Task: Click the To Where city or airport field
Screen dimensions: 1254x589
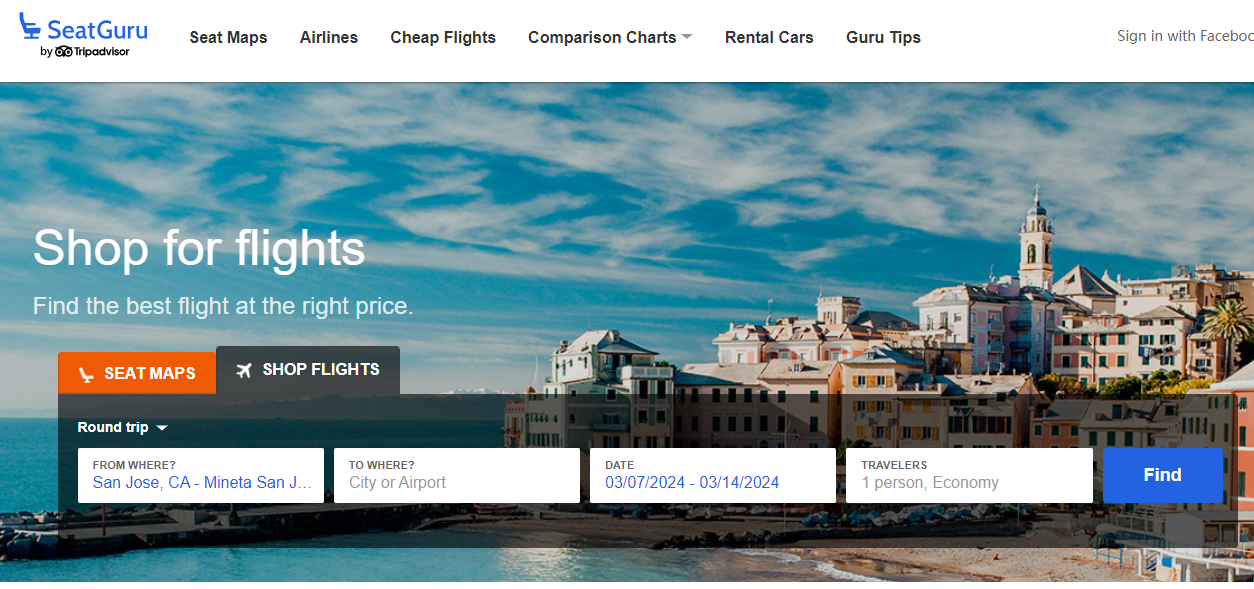Action: tap(457, 475)
